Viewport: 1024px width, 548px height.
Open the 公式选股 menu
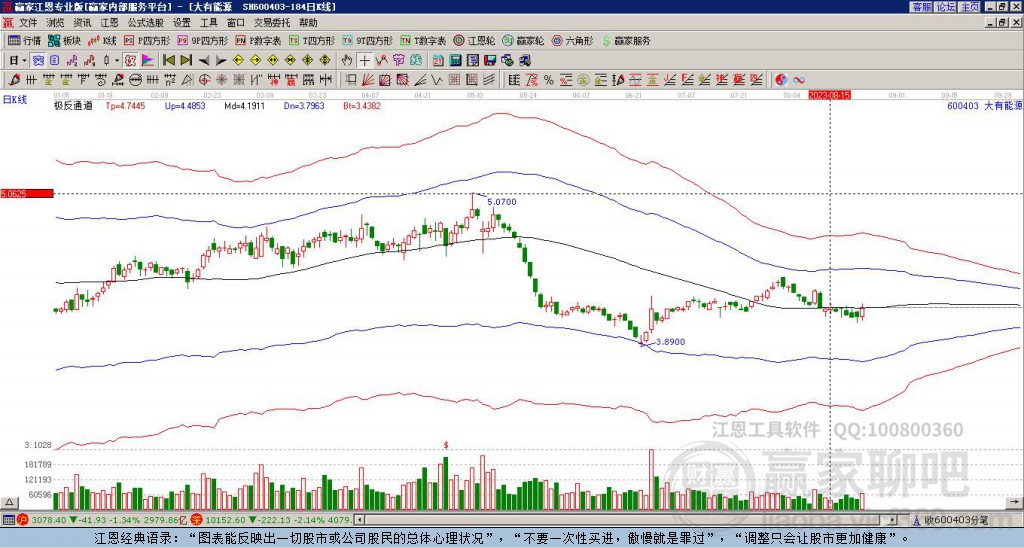(146, 23)
